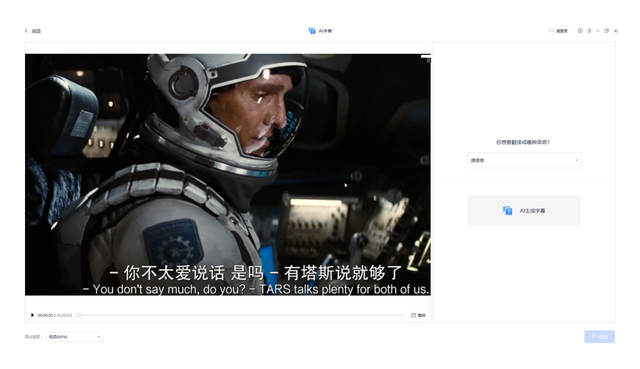The width and height of the screenshot is (640, 369).
Task: Close the AI字幕 window
Action: point(616,31)
